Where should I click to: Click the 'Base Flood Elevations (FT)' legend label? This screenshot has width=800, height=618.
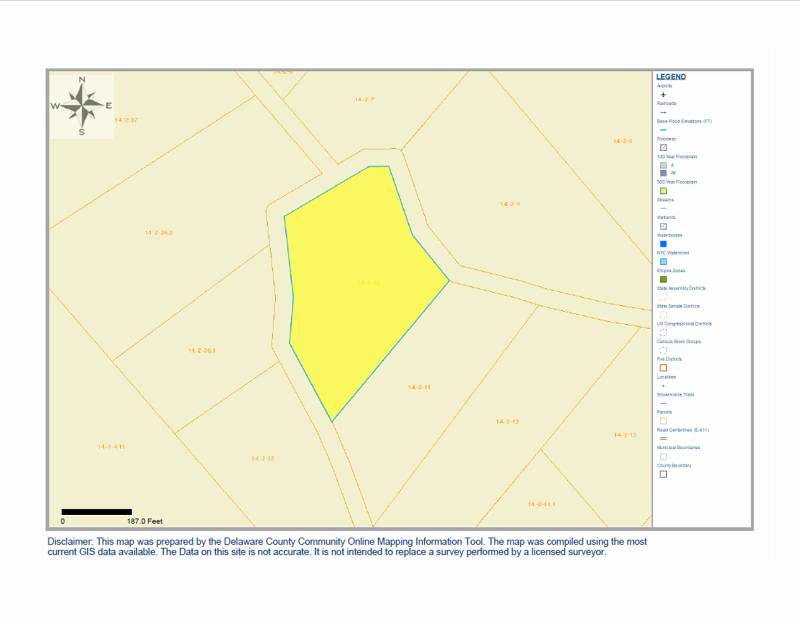point(684,121)
